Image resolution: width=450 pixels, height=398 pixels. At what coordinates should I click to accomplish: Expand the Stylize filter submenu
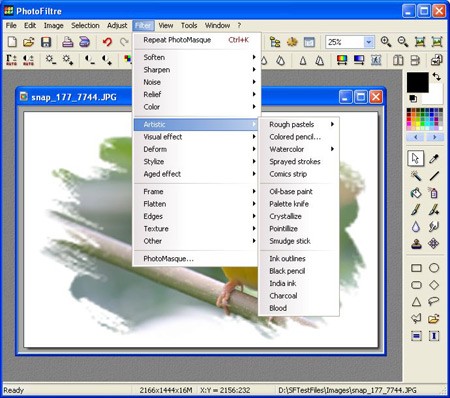pyautogui.click(x=195, y=161)
